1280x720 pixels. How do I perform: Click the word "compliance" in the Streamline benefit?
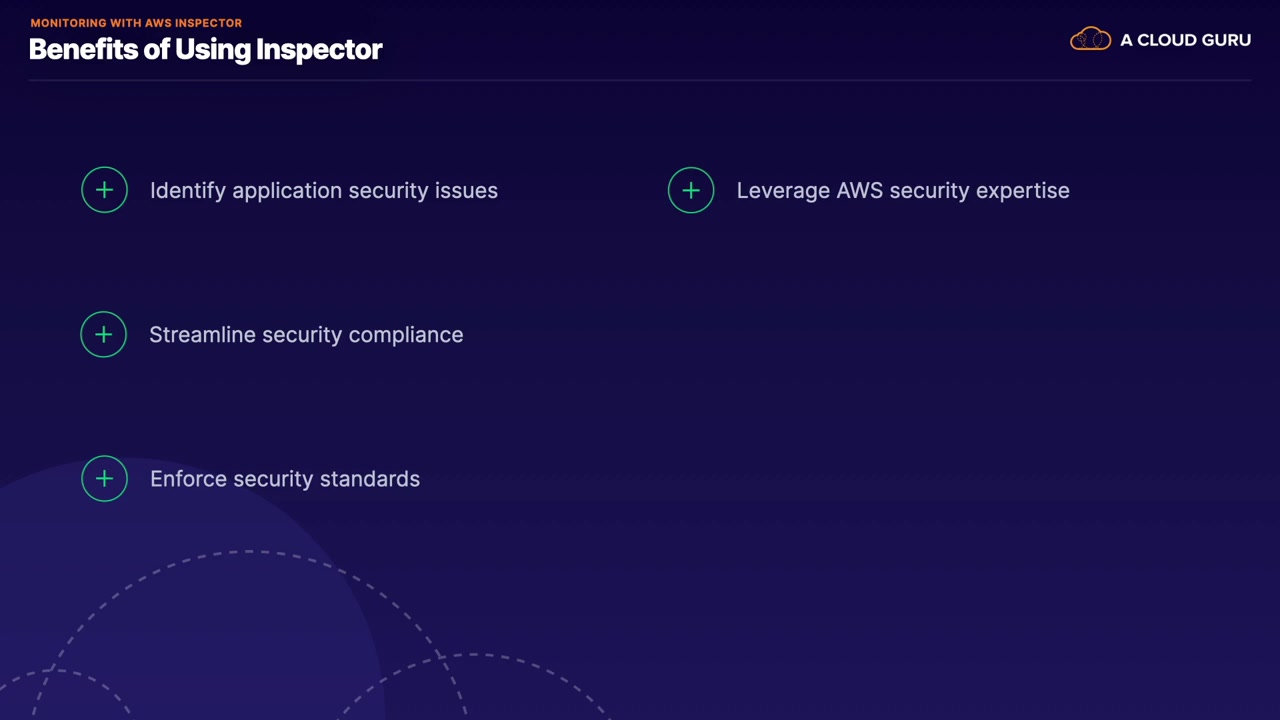[406, 334]
